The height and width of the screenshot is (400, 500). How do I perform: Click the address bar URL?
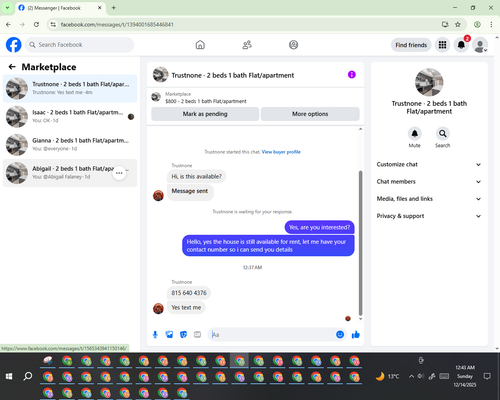117,25
